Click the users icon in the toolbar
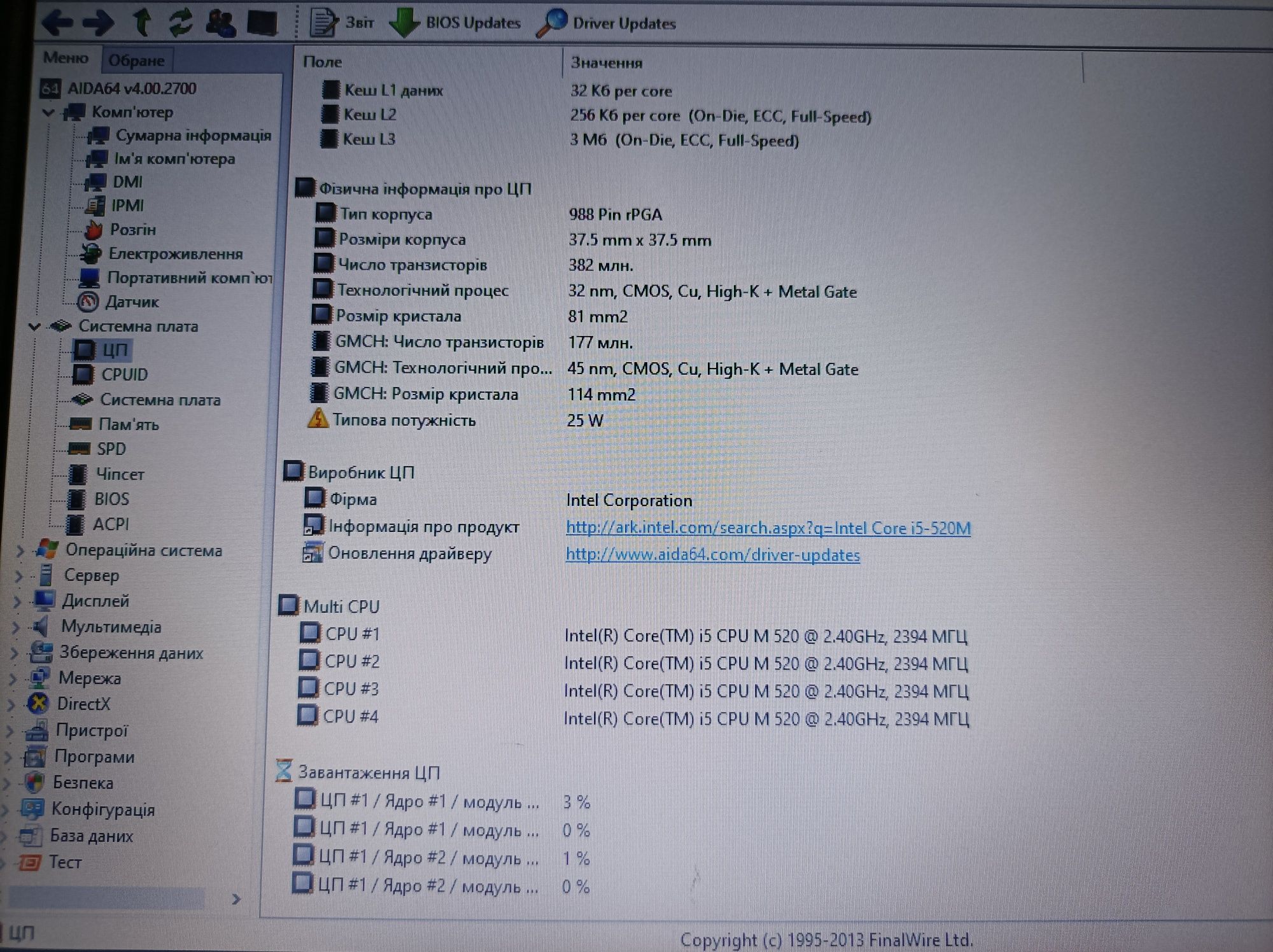Image resolution: width=1273 pixels, height=952 pixels. coord(220,23)
